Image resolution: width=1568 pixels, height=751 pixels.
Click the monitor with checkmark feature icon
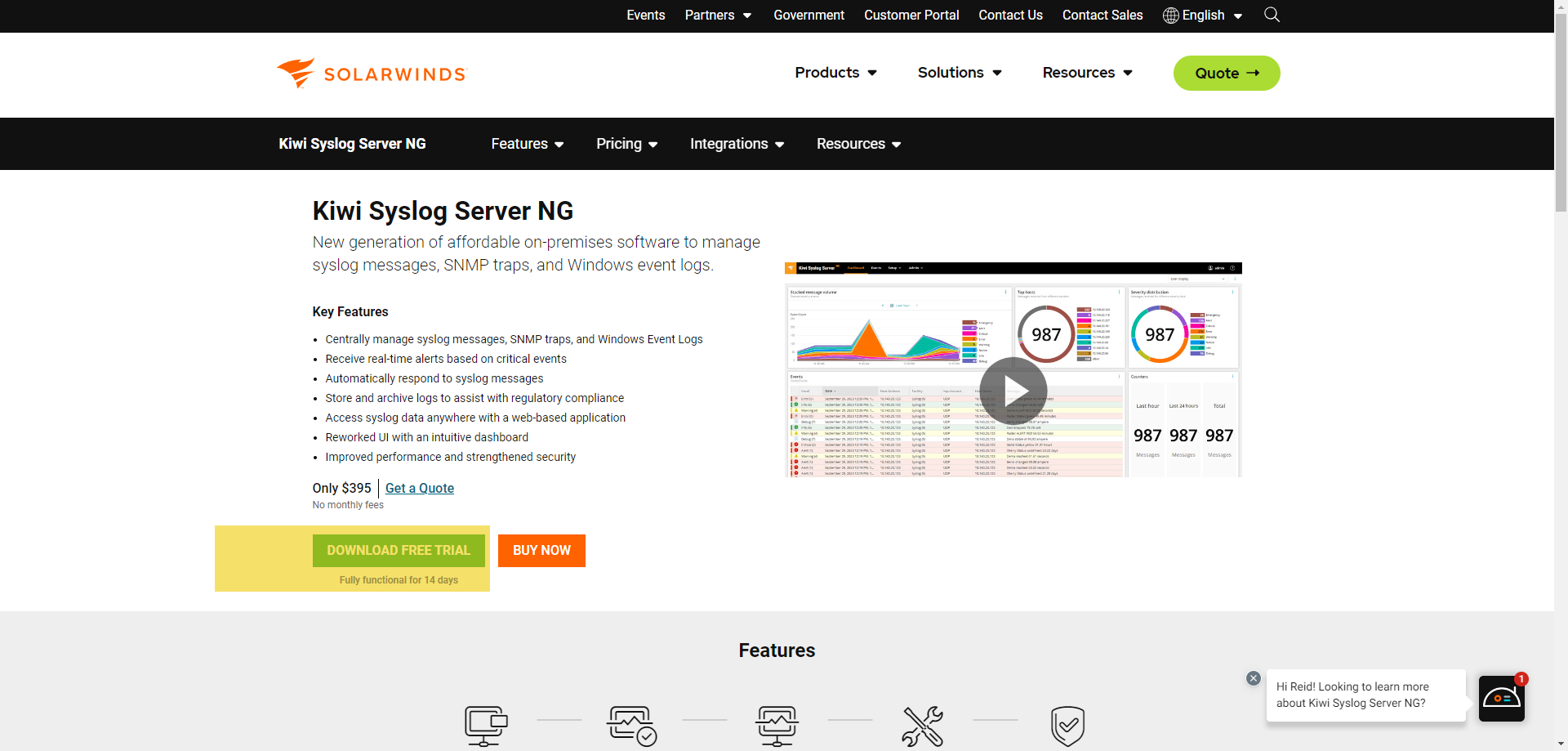pos(631,726)
